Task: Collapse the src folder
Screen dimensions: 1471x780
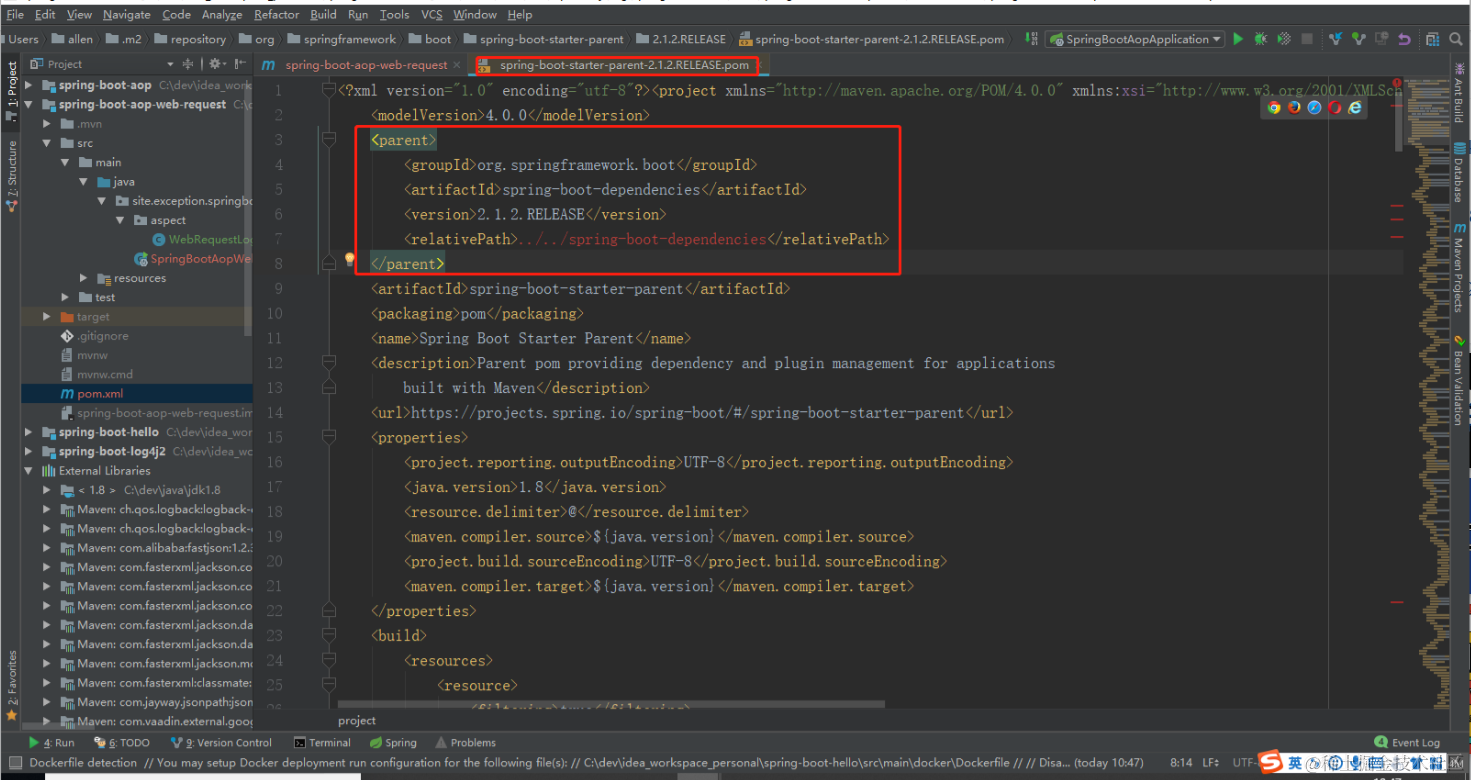Action: click(x=47, y=143)
